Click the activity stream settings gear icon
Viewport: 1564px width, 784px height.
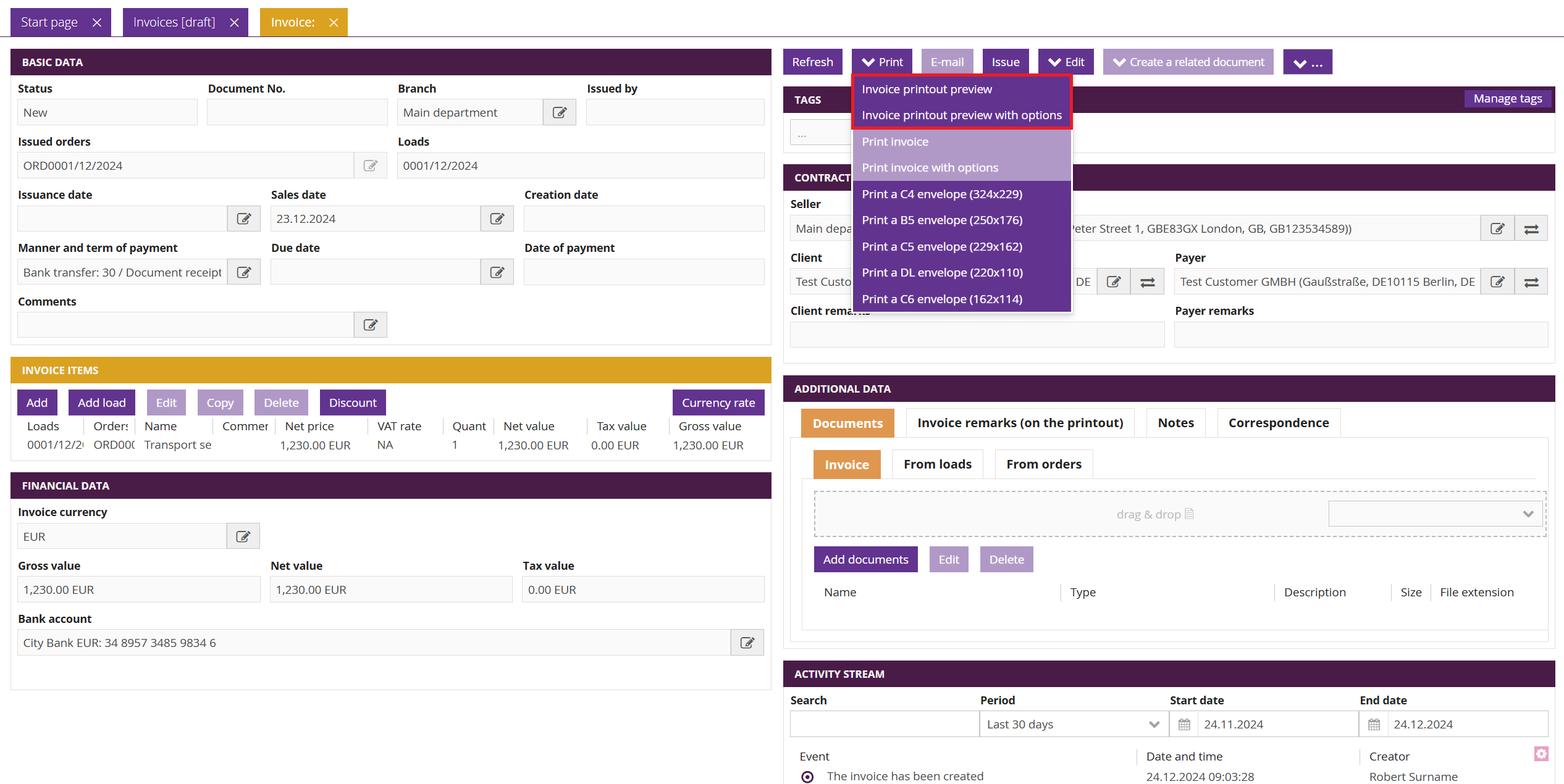tap(1541, 754)
